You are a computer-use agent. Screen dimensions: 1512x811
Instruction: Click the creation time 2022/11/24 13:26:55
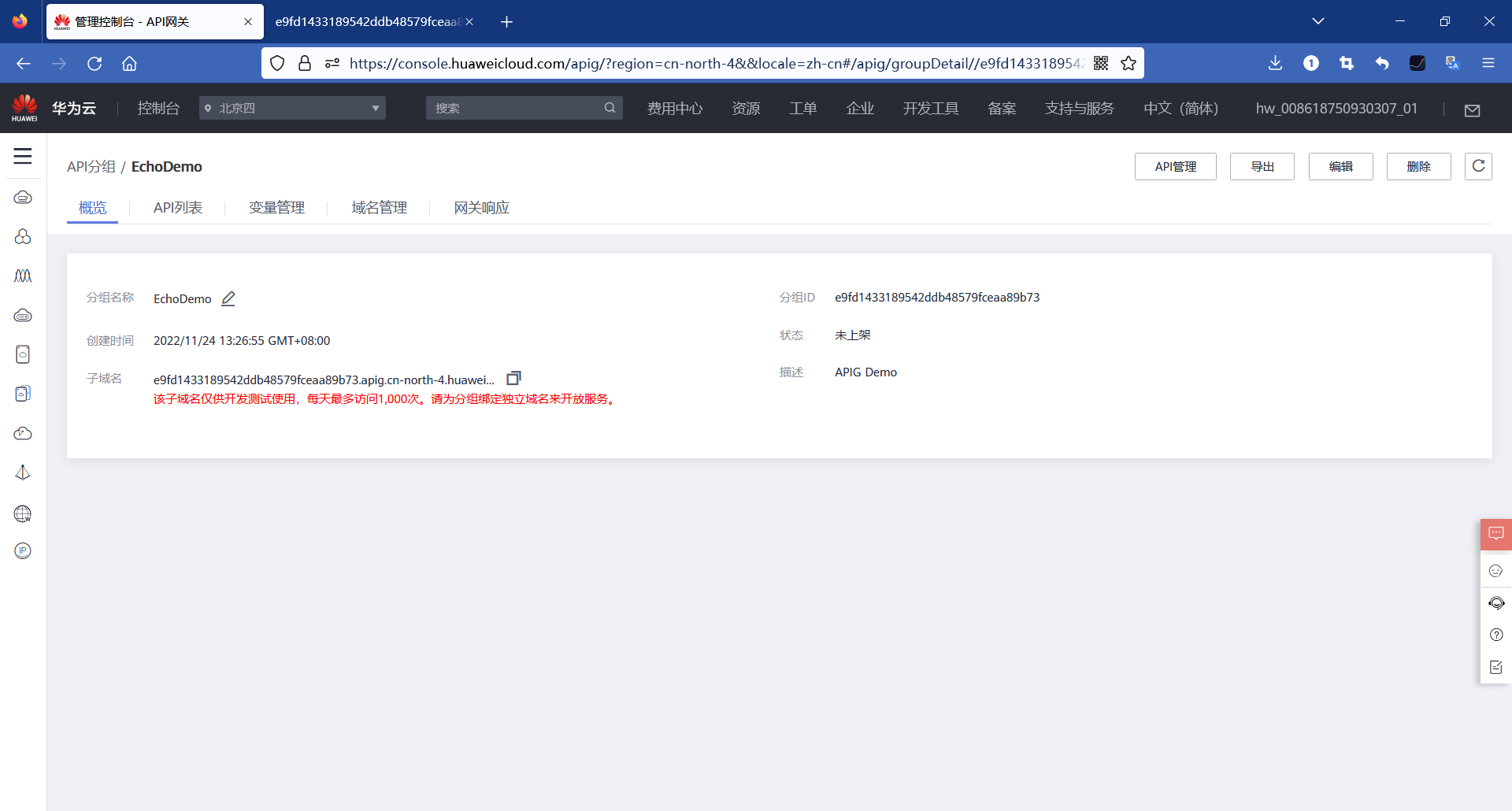(242, 340)
